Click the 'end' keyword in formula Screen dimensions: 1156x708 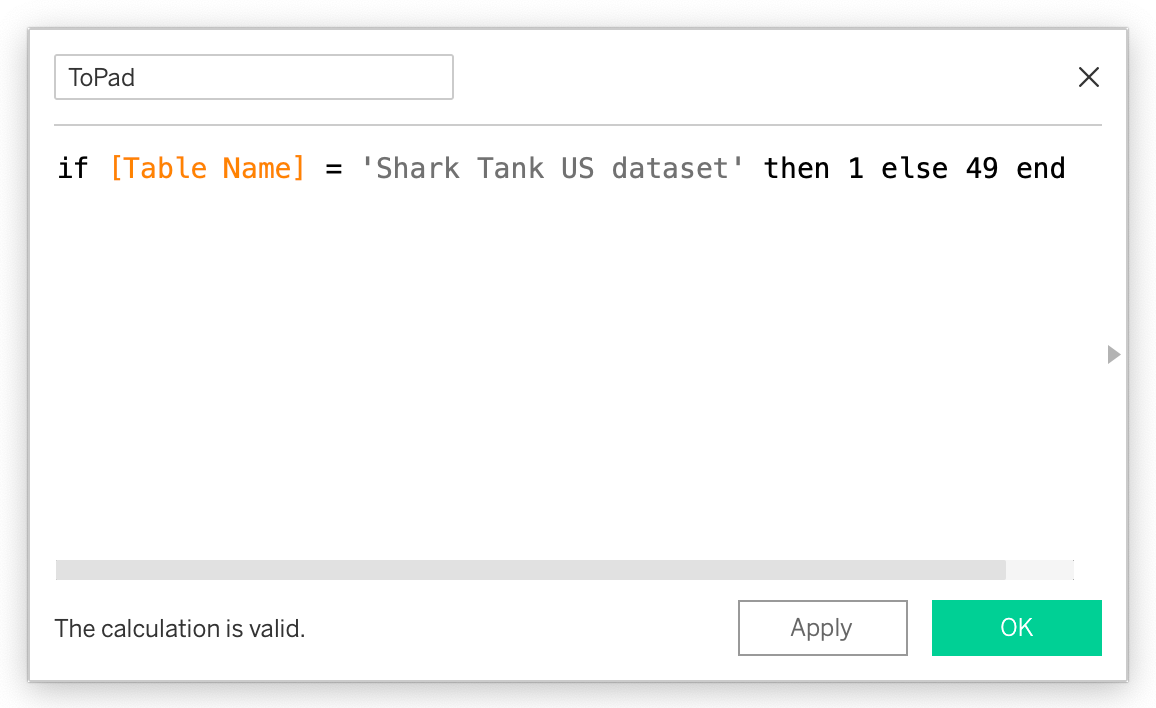1040,168
